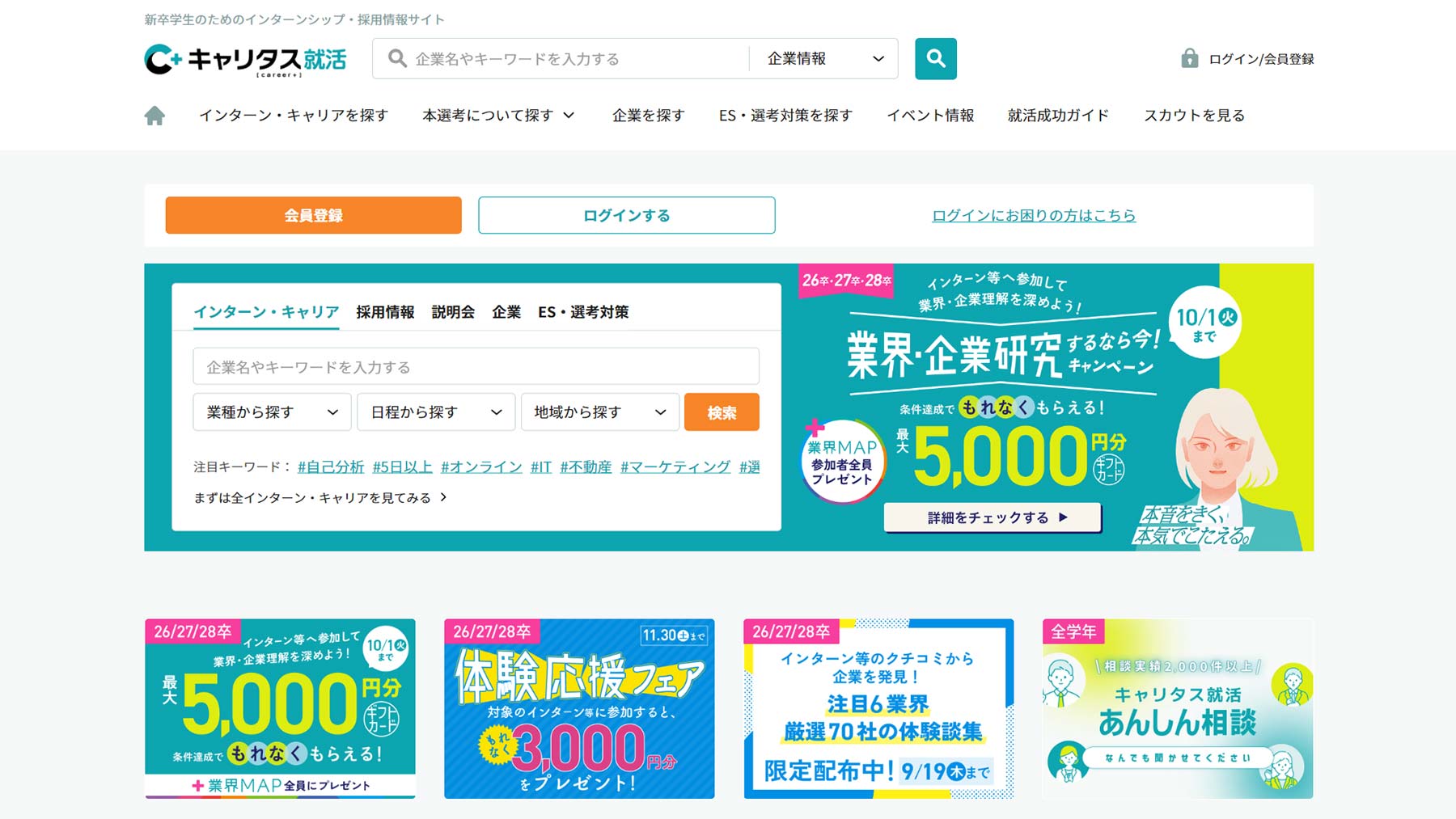Viewport: 1456px width, 819px height.
Task: Click the #マーケティング keyword tag
Action: tap(675, 466)
